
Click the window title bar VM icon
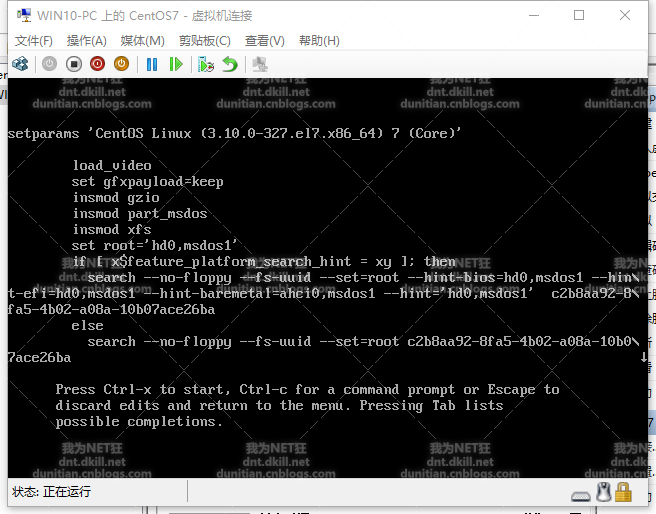[24, 15]
